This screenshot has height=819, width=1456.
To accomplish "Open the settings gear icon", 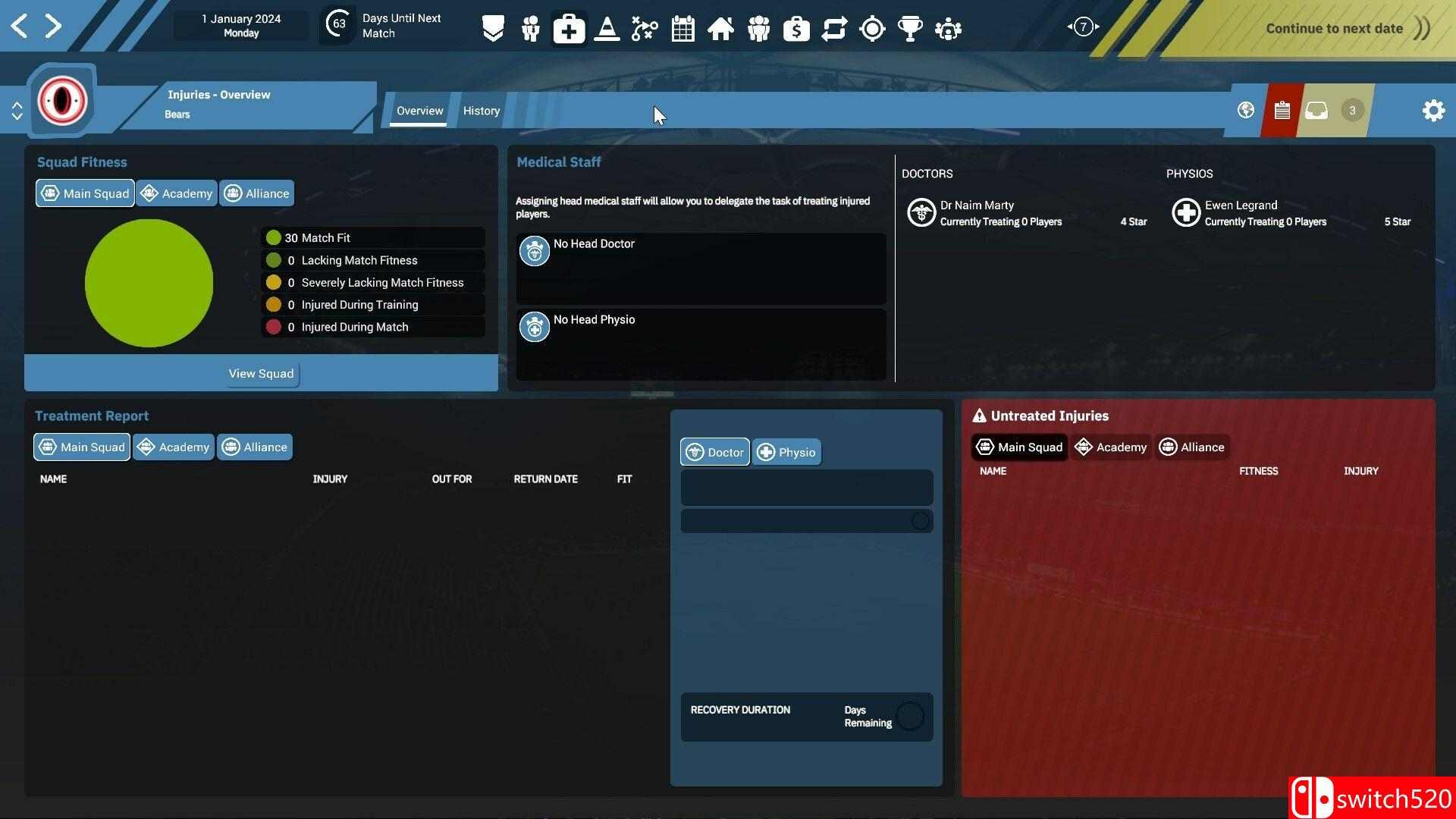I will pos(1433,111).
